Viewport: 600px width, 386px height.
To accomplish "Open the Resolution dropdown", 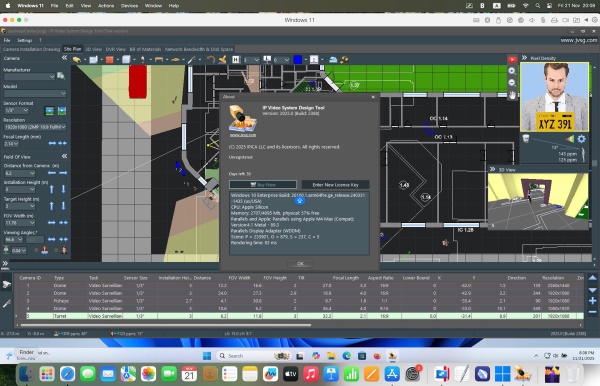I will point(35,127).
